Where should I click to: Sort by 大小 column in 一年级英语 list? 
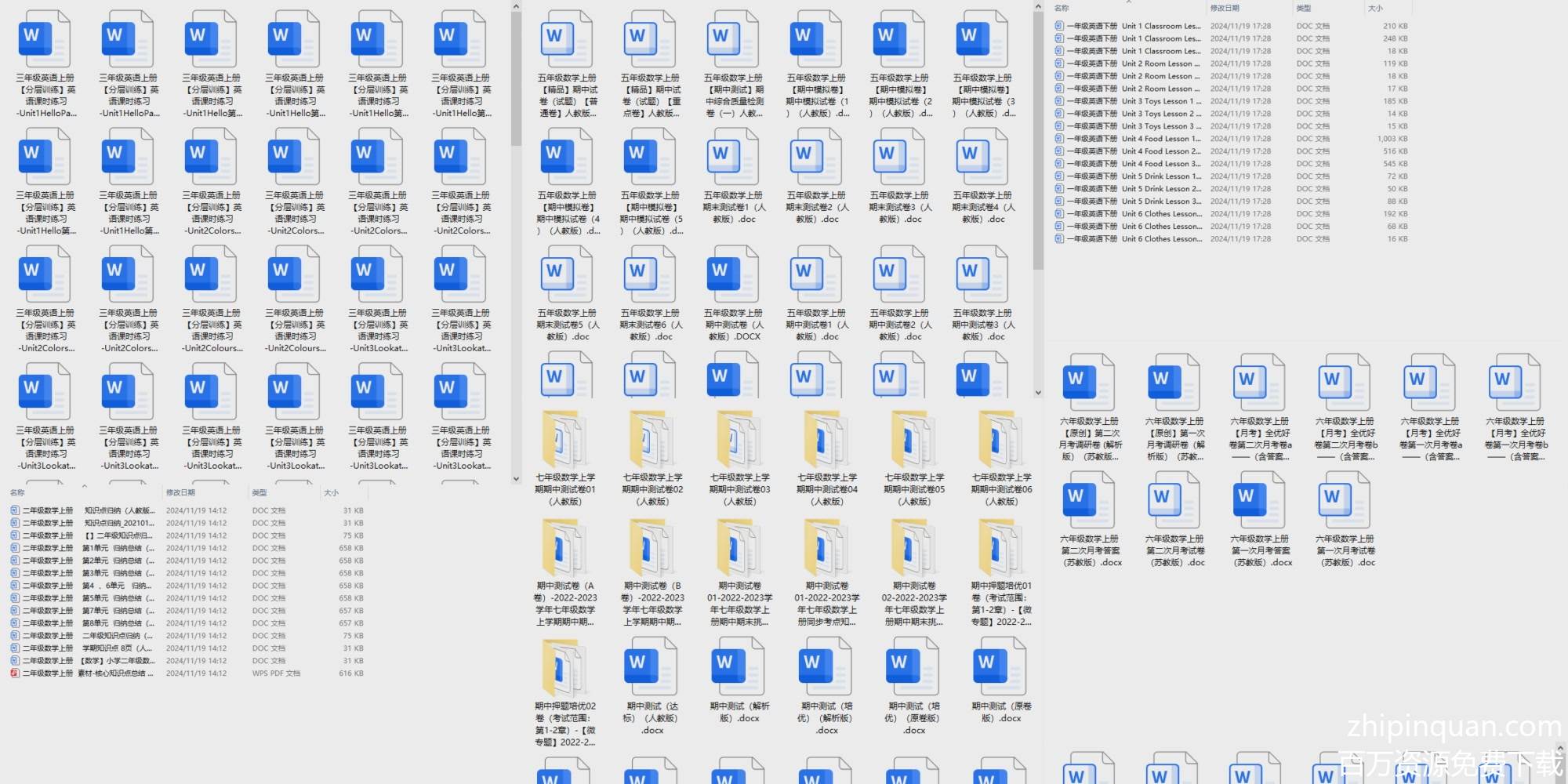pos(1375,8)
